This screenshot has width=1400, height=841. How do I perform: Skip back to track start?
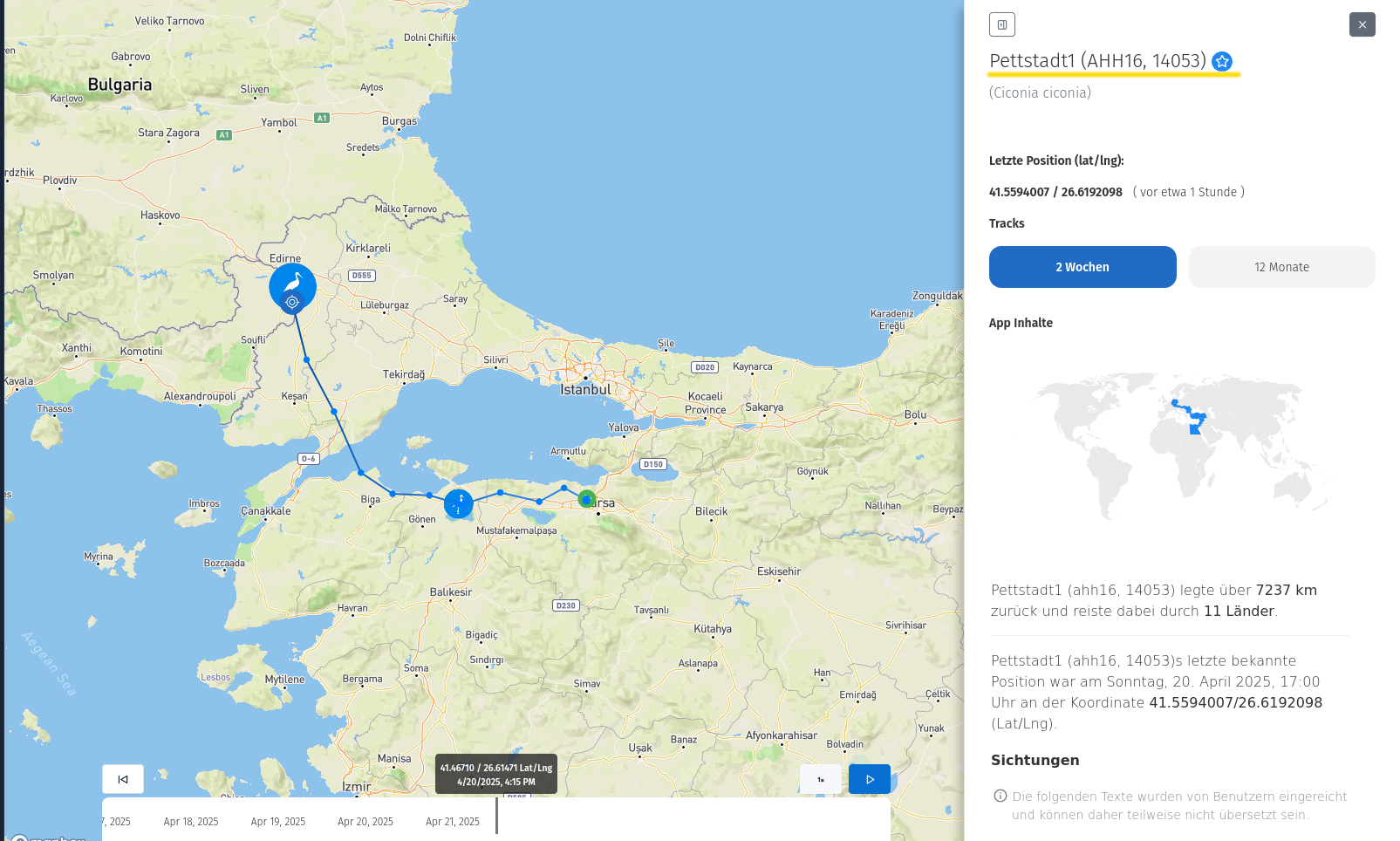click(x=123, y=779)
